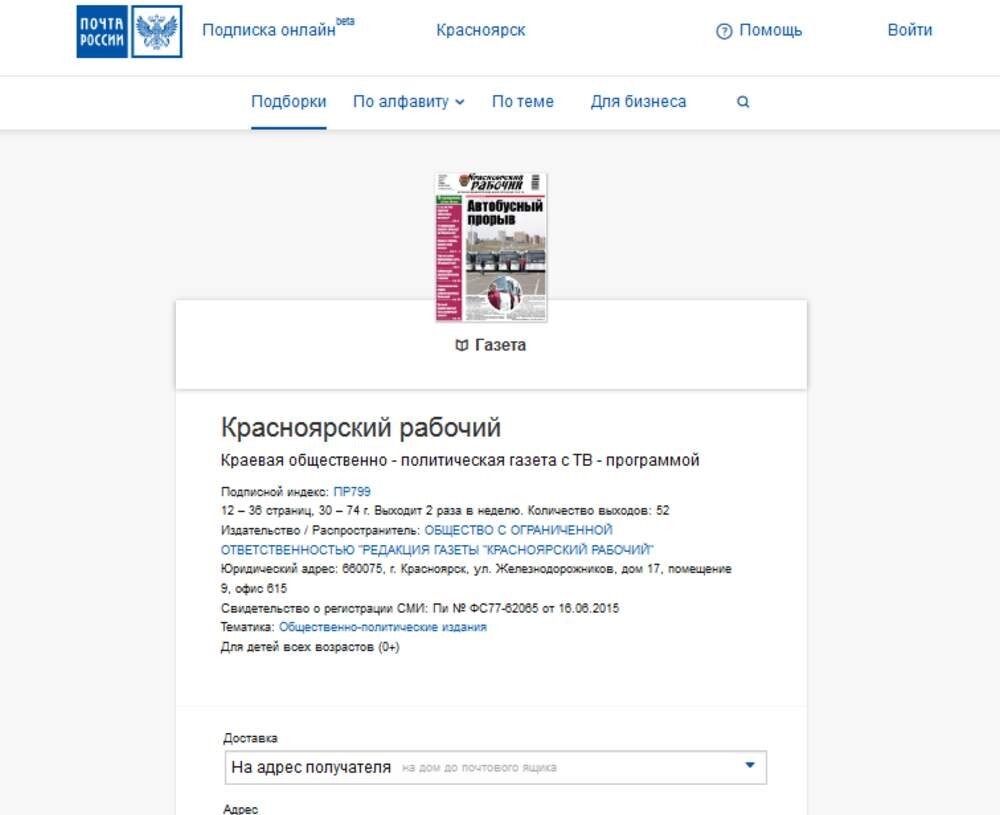This screenshot has height=815, width=1000.
Task: Open the По теме menu item
Action: [523, 101]
